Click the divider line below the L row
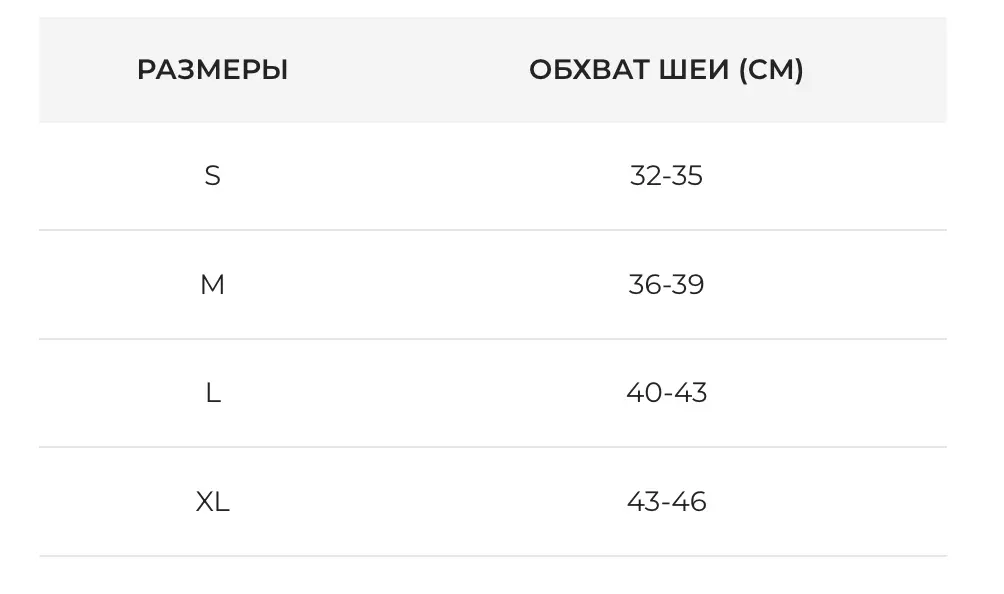Screen dimensions: 1004x594 point(492,447)
